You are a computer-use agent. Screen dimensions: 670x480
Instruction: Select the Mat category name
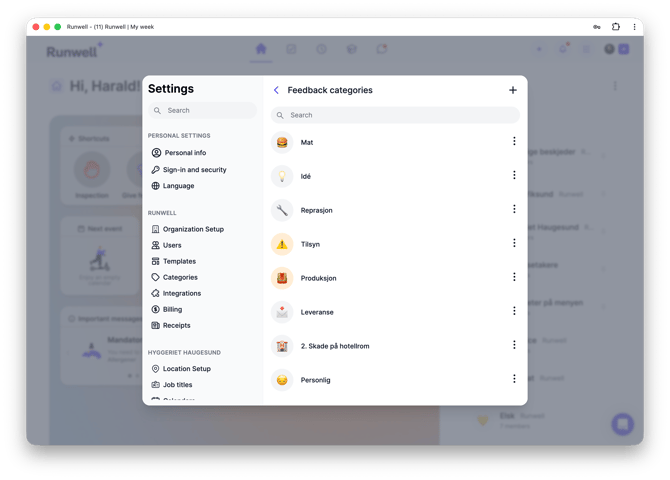pos(307,142)
